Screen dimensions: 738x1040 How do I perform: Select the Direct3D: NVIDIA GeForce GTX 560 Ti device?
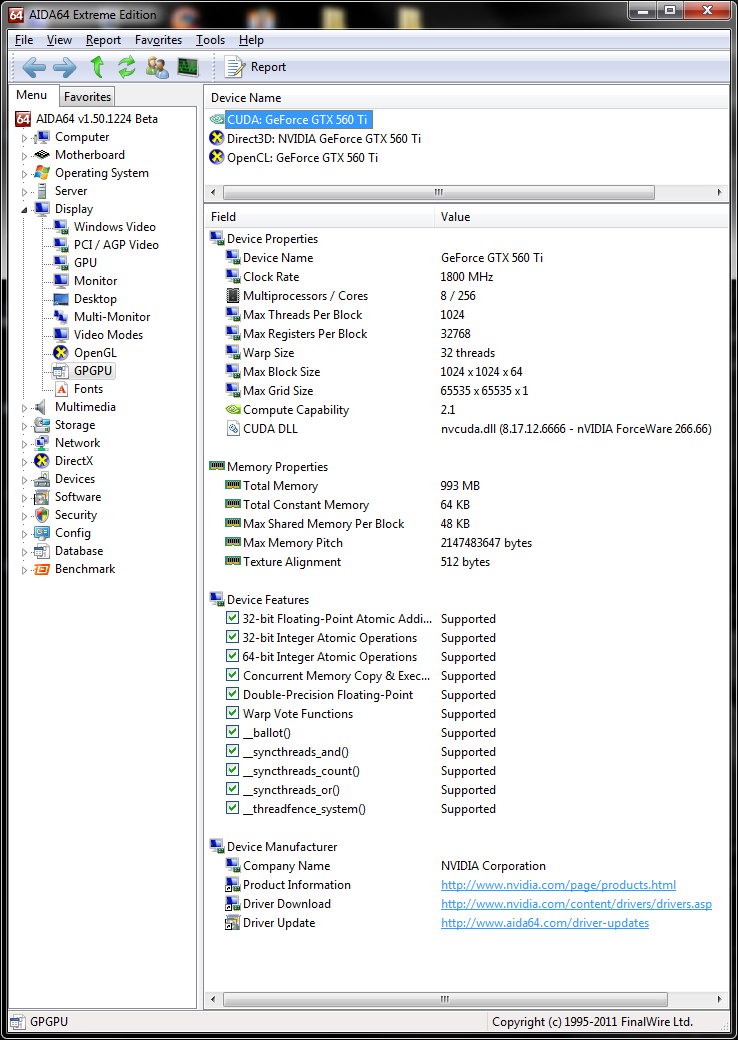pyautogui.click(x=324, y=139)
